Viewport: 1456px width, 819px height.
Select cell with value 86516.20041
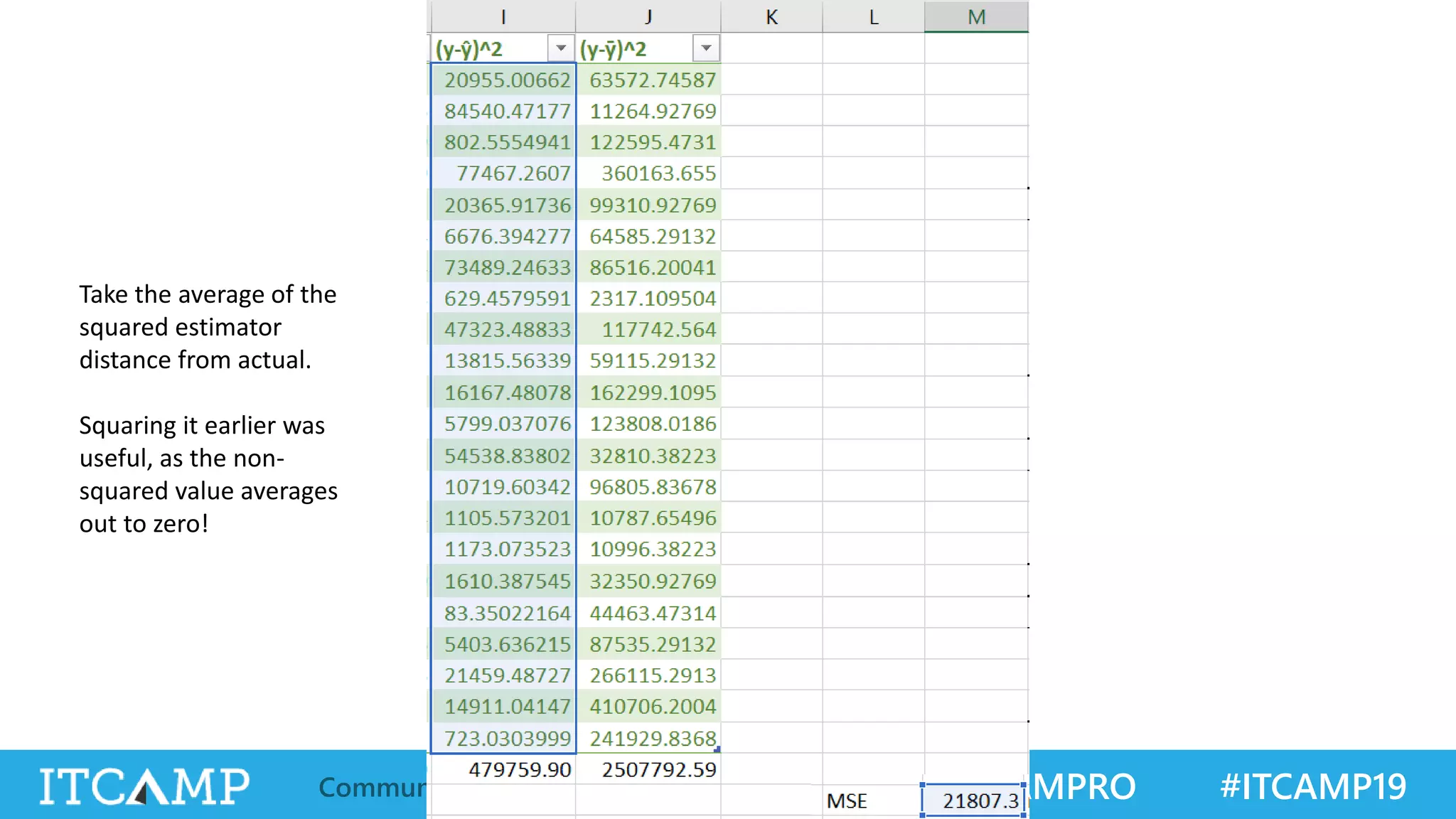(x=648, y=267)
